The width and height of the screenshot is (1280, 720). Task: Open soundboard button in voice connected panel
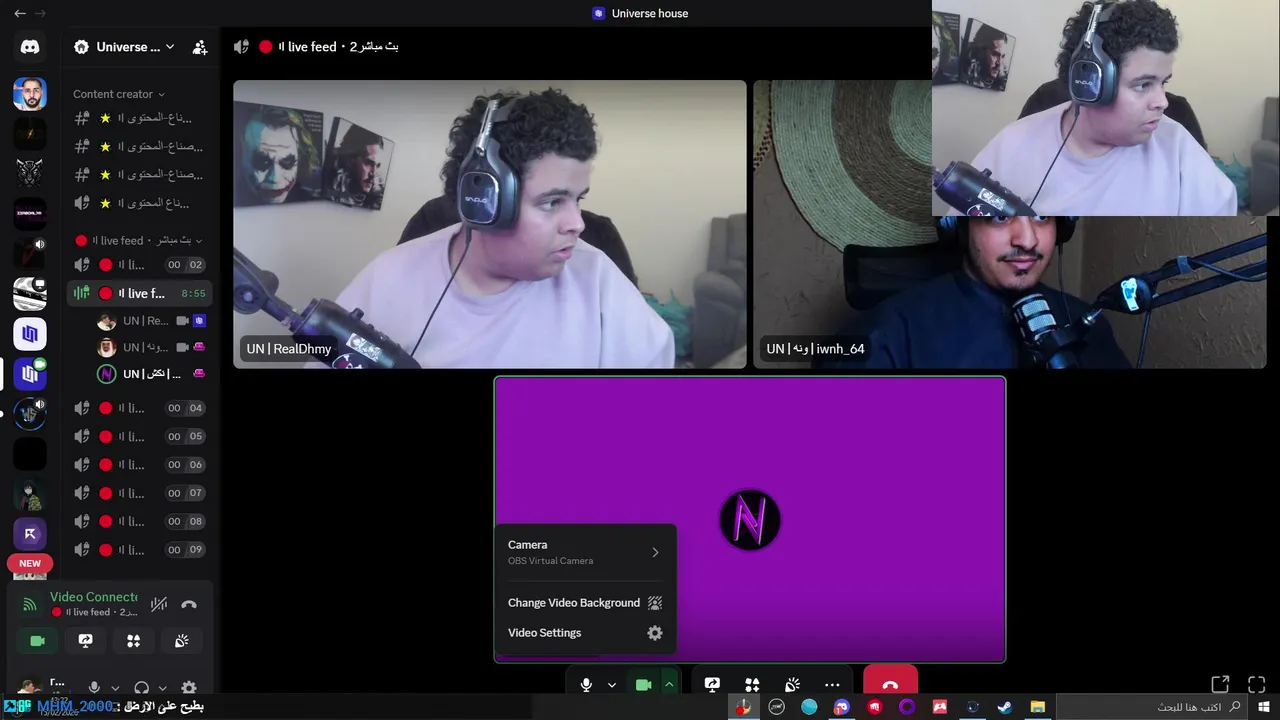click(181, 641)
